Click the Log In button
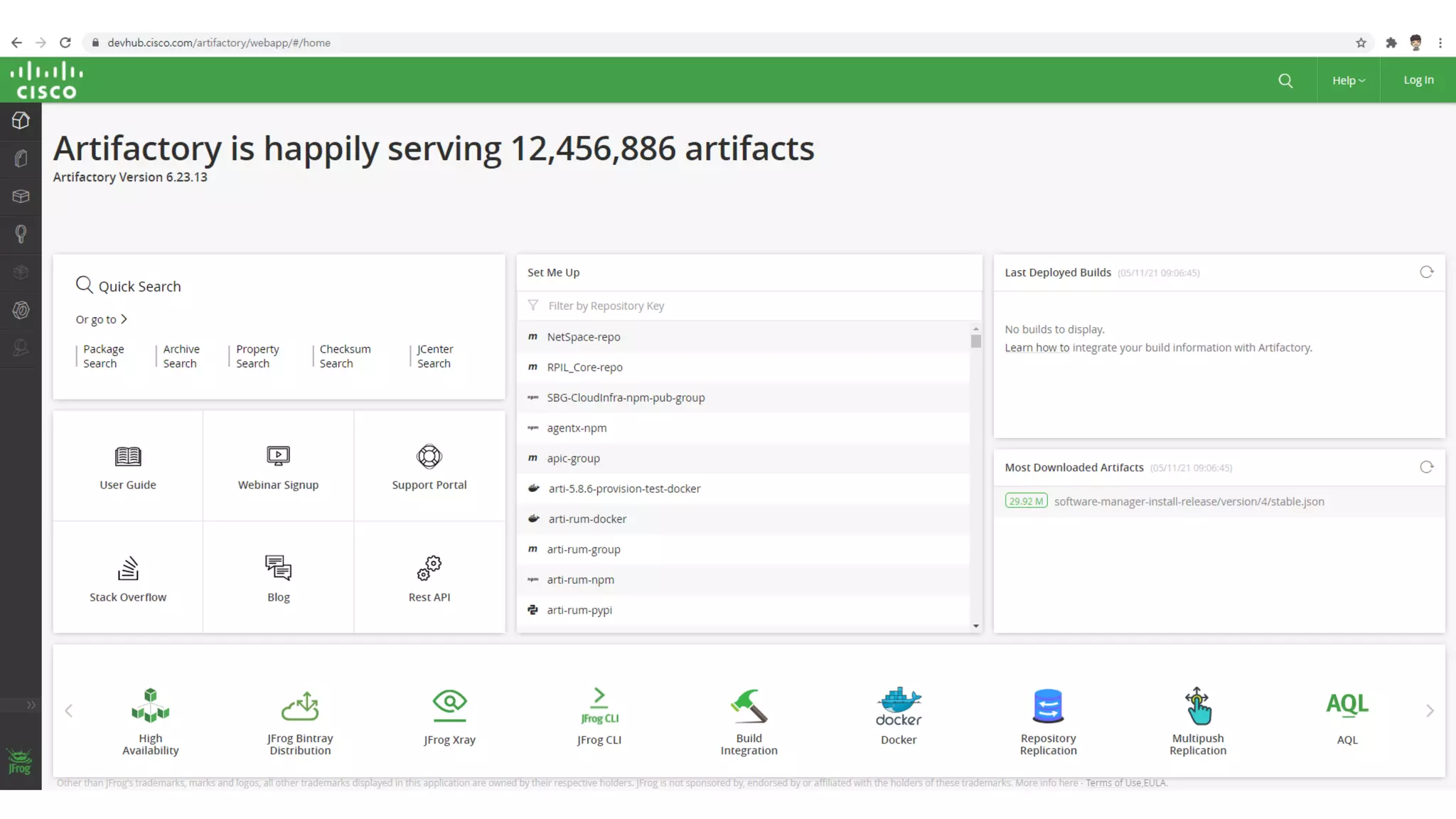Image resolution: width=1456 pixels, height=819 pixels. (x=1418, y=80)
